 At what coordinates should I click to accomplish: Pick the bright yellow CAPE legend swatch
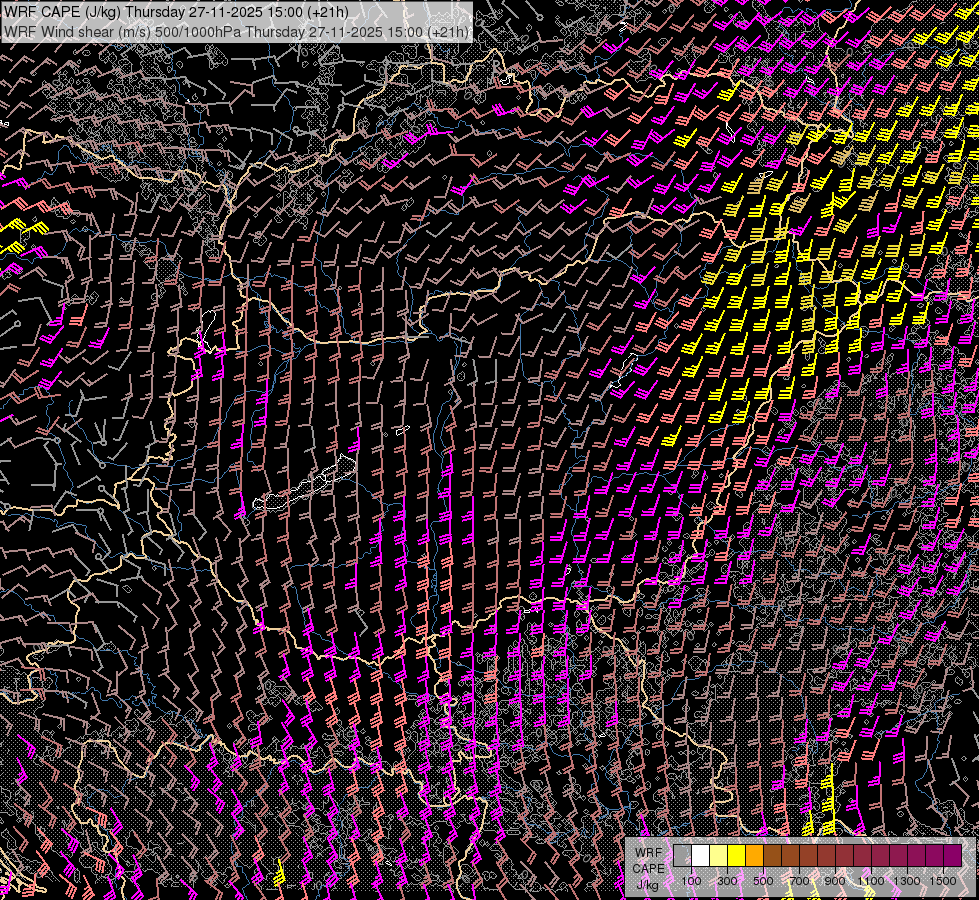736,855
